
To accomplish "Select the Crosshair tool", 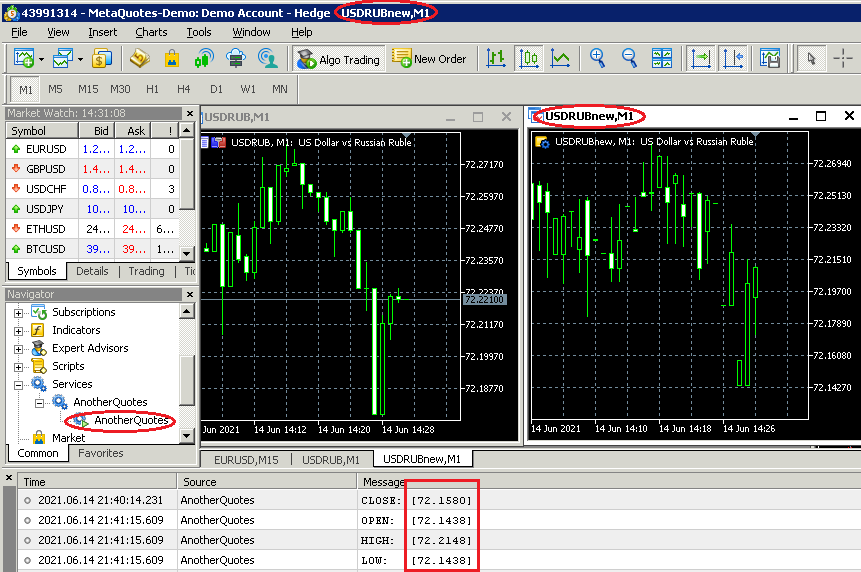I will (843, 58).
